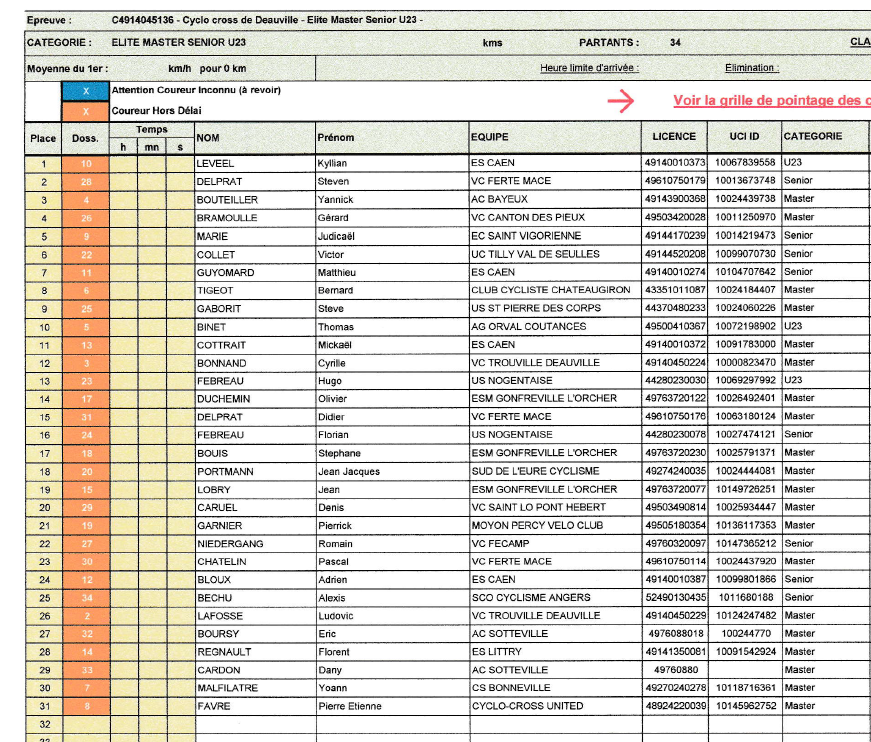
Task: Click the name cell BINET
Action: point(255,327)
